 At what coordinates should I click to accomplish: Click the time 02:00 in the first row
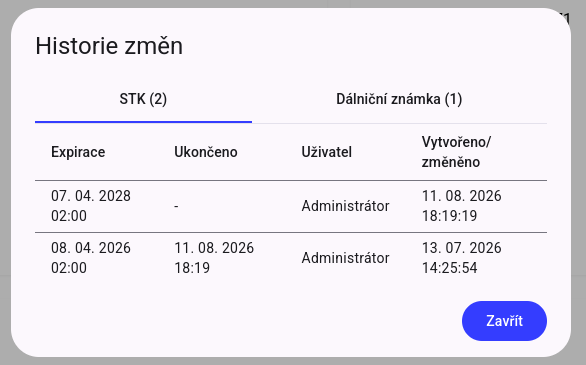[69, 216]
